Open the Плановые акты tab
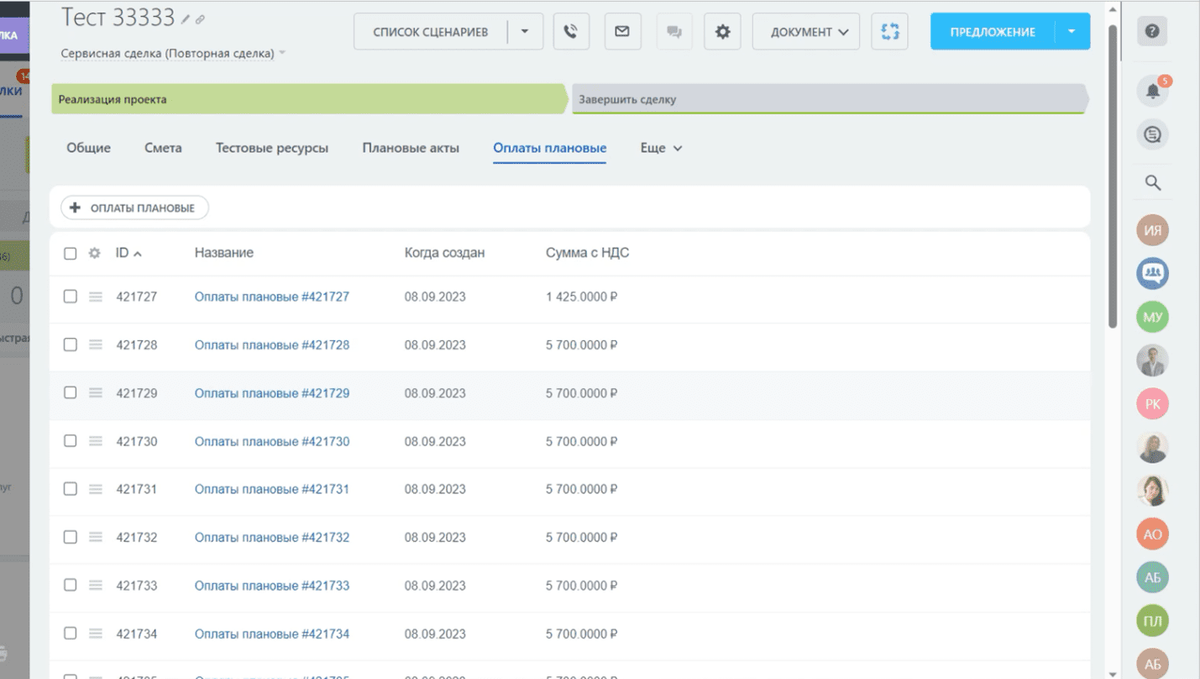This screenshot has height=679, width=1200. (x=411, y=148)
